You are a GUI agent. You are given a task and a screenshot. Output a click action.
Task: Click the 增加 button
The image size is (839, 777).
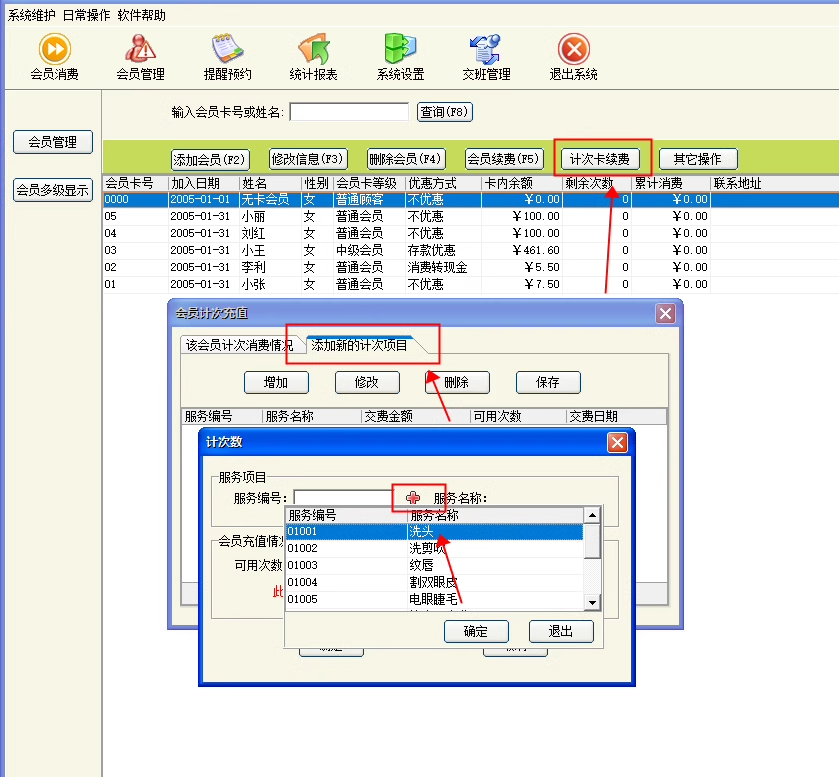(276, 382)
